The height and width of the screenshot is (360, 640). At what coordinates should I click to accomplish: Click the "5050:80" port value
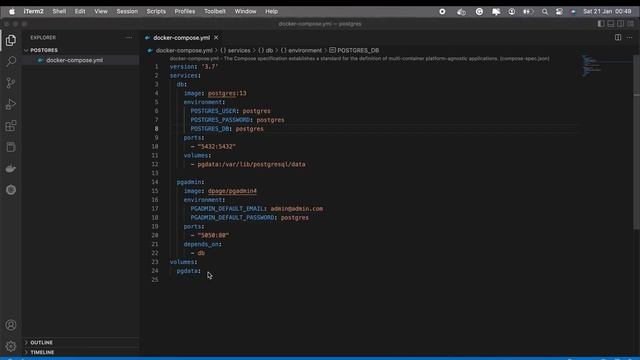(213, 235)
